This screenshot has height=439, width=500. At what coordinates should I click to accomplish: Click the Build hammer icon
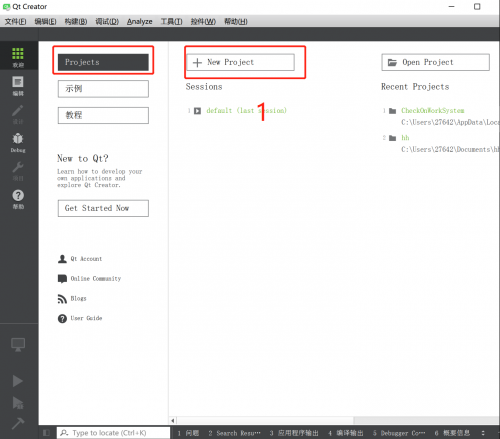pyautogui.click(x=18, y=423)
